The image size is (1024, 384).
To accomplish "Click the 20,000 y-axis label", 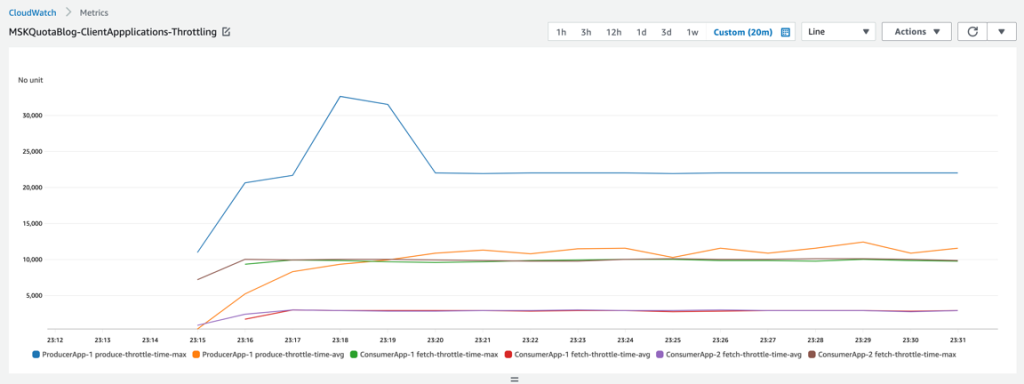I will [32, 187].
